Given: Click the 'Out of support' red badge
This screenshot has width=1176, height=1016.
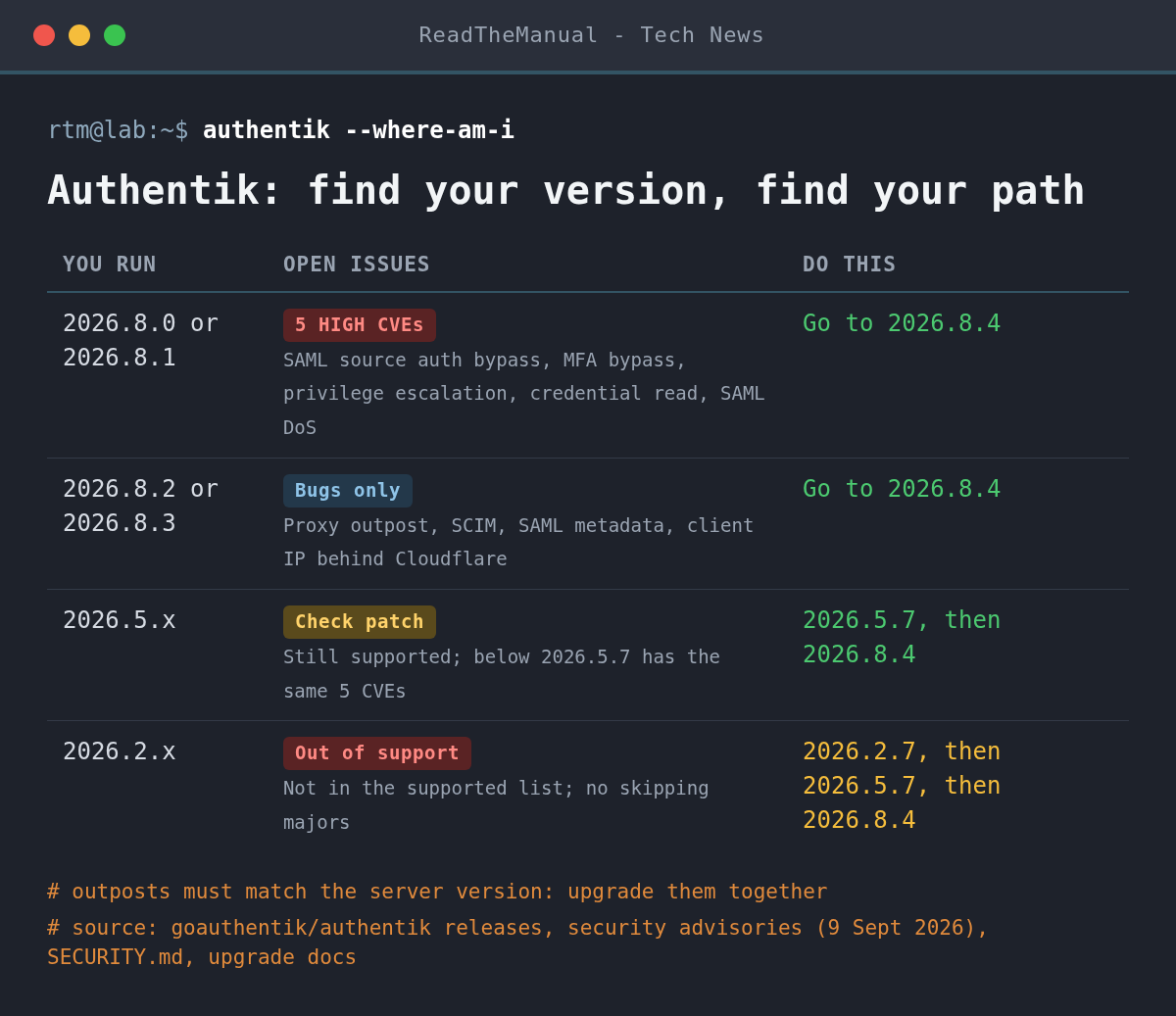Looking at the screenshot, I should (377, 753).
